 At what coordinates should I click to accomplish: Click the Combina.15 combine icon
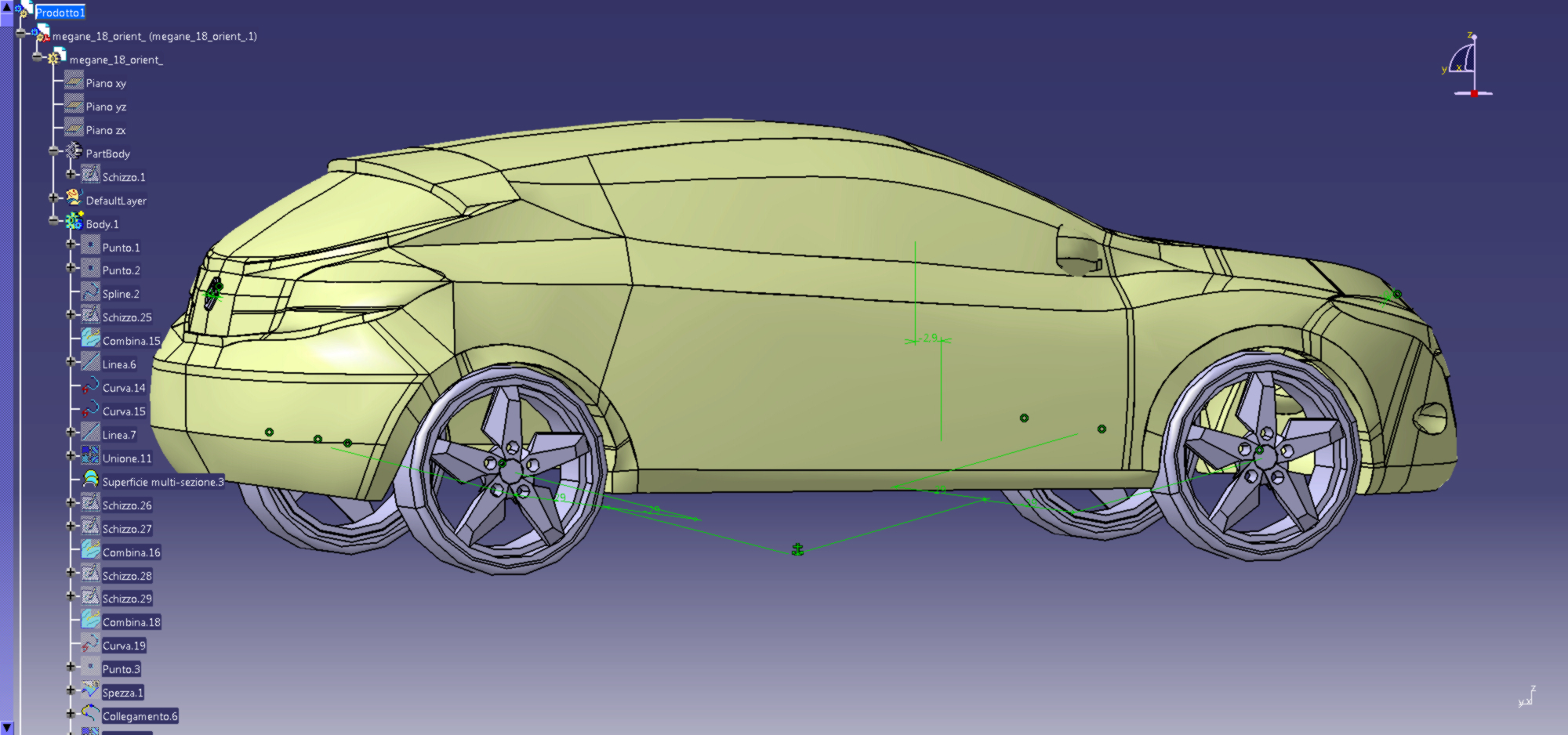coord(91,339)
